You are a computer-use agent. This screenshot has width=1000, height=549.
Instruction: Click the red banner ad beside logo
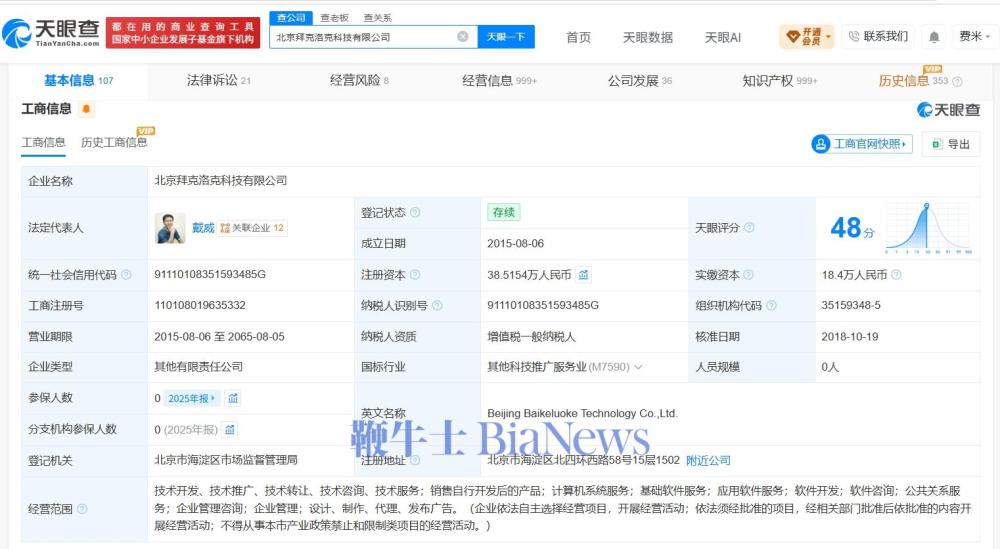pyautogui.click(x=183, y=33)
